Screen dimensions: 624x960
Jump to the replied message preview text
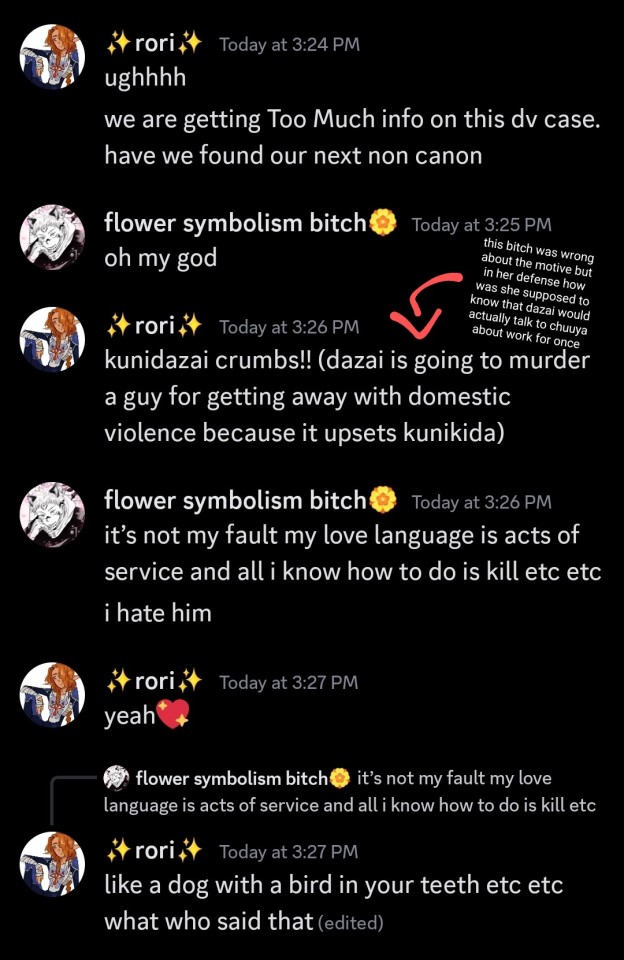(x=350, y=792)
